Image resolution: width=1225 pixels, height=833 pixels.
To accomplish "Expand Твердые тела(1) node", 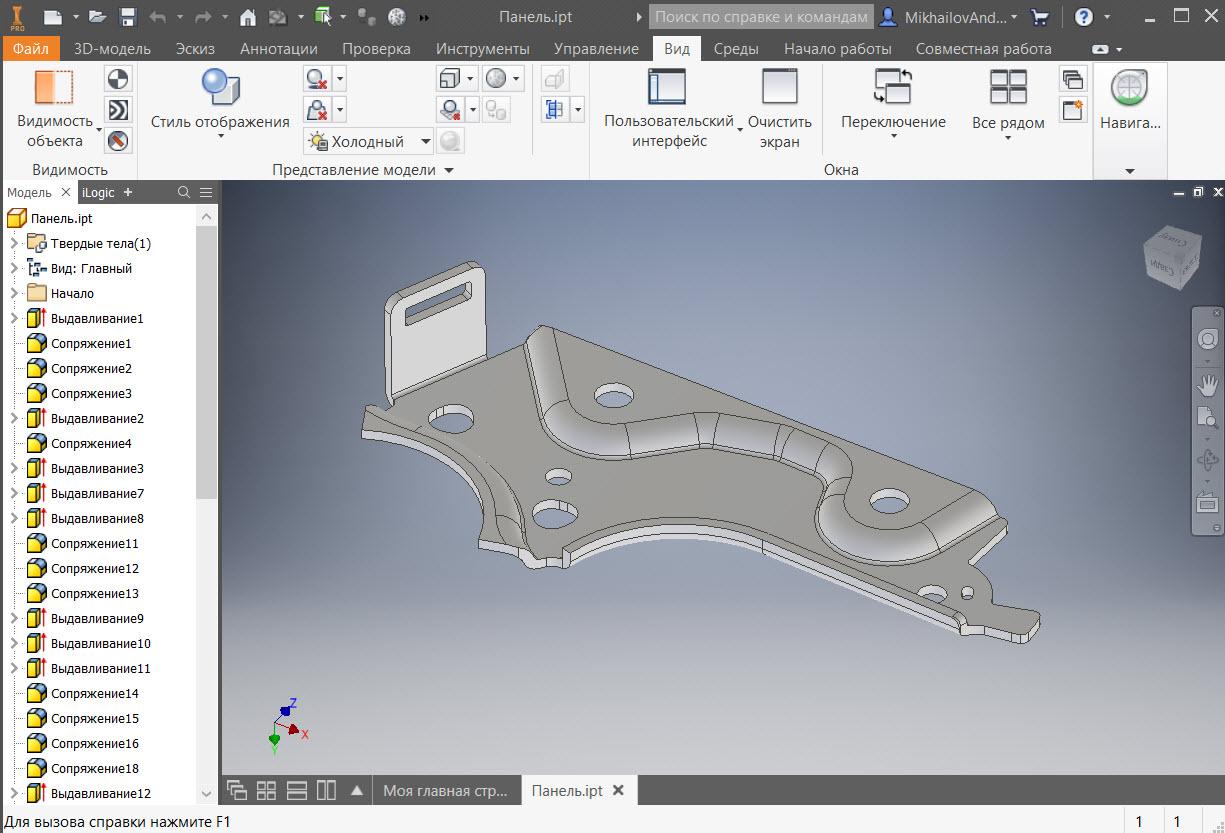I will point(13,243).
